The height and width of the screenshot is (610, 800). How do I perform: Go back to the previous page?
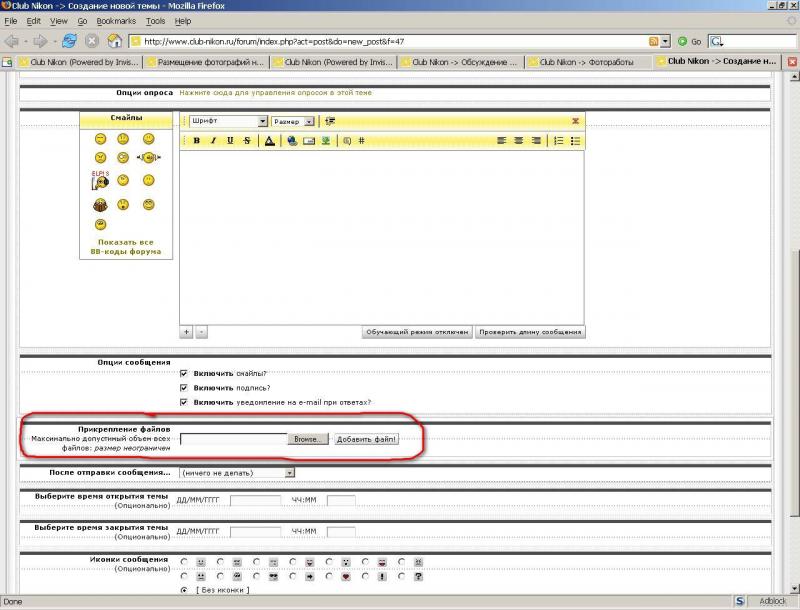pyautogui.click(x=11, y=41)
